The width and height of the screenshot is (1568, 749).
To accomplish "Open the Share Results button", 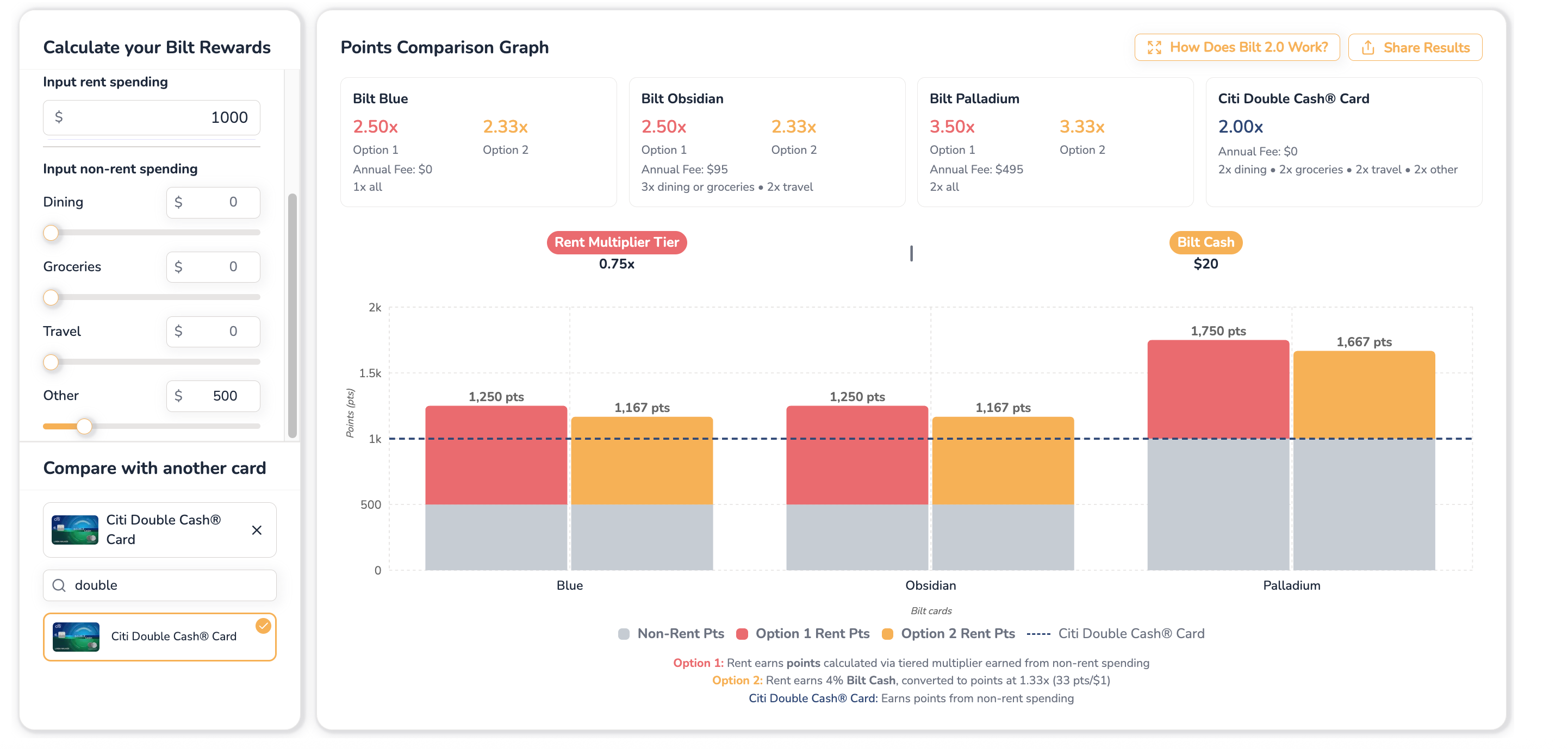I will pyautogui.click(x=1415, y=47).
